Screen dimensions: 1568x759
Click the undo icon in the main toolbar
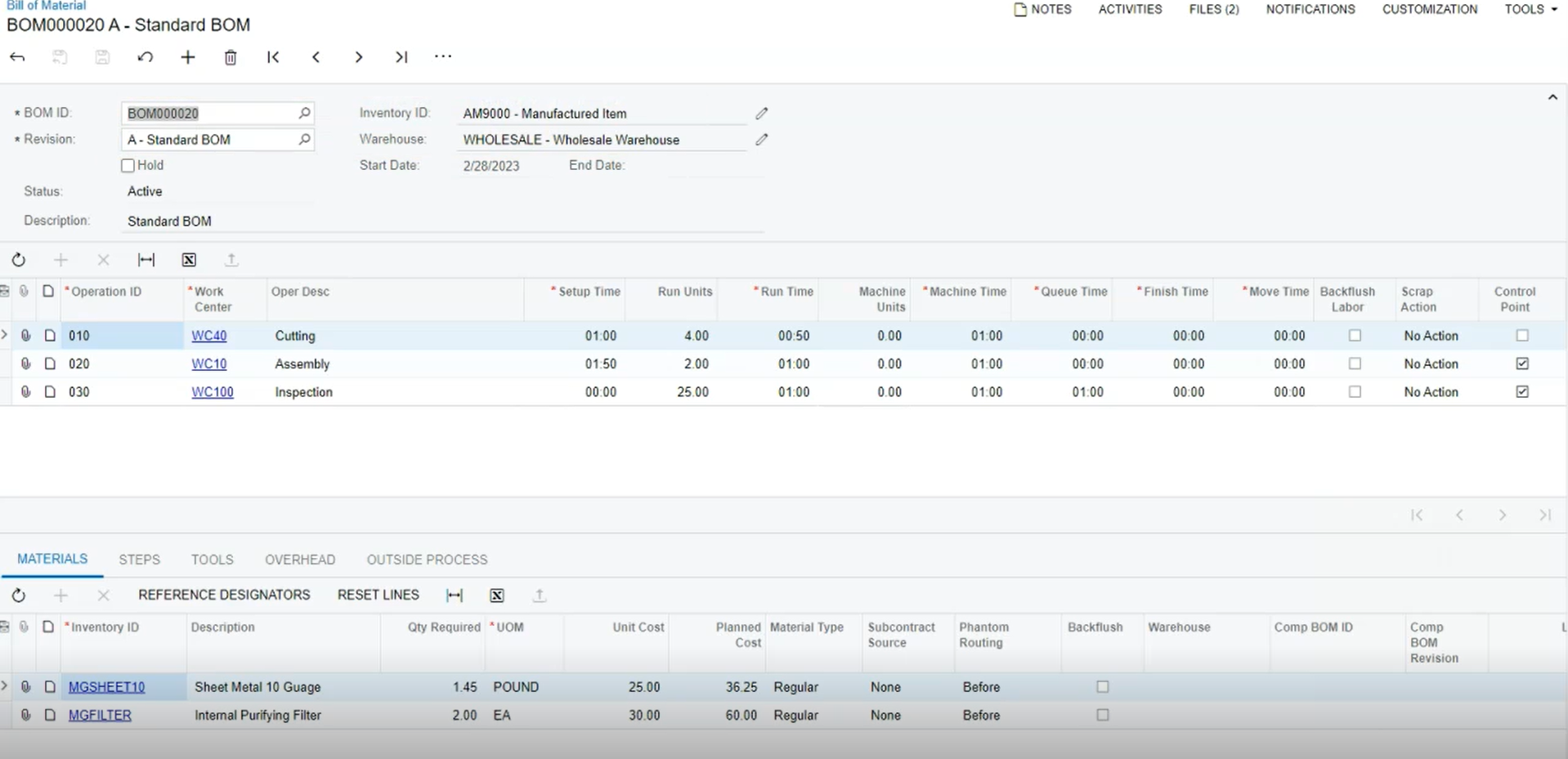[x=146, y=57]
